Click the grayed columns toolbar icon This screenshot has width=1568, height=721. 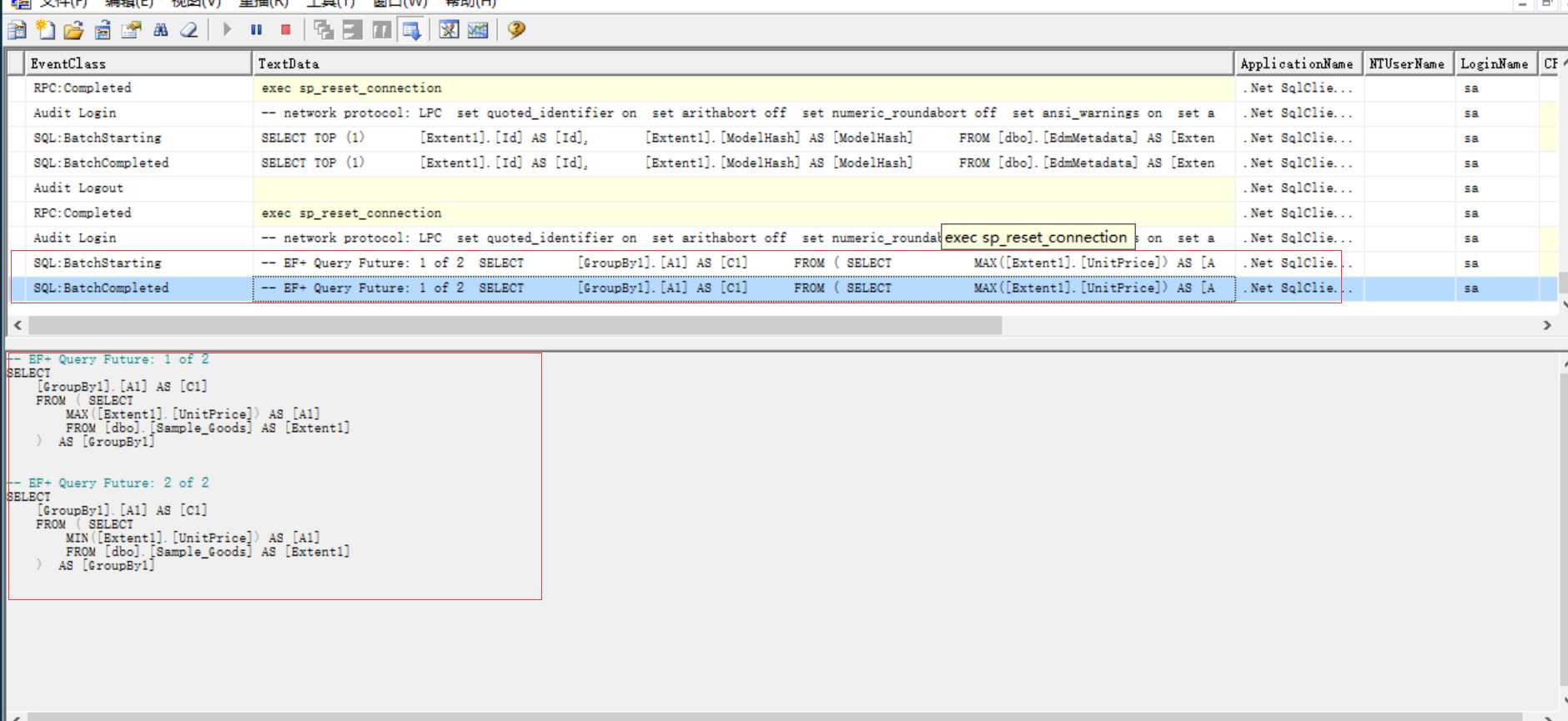click(x=381, y=31)
